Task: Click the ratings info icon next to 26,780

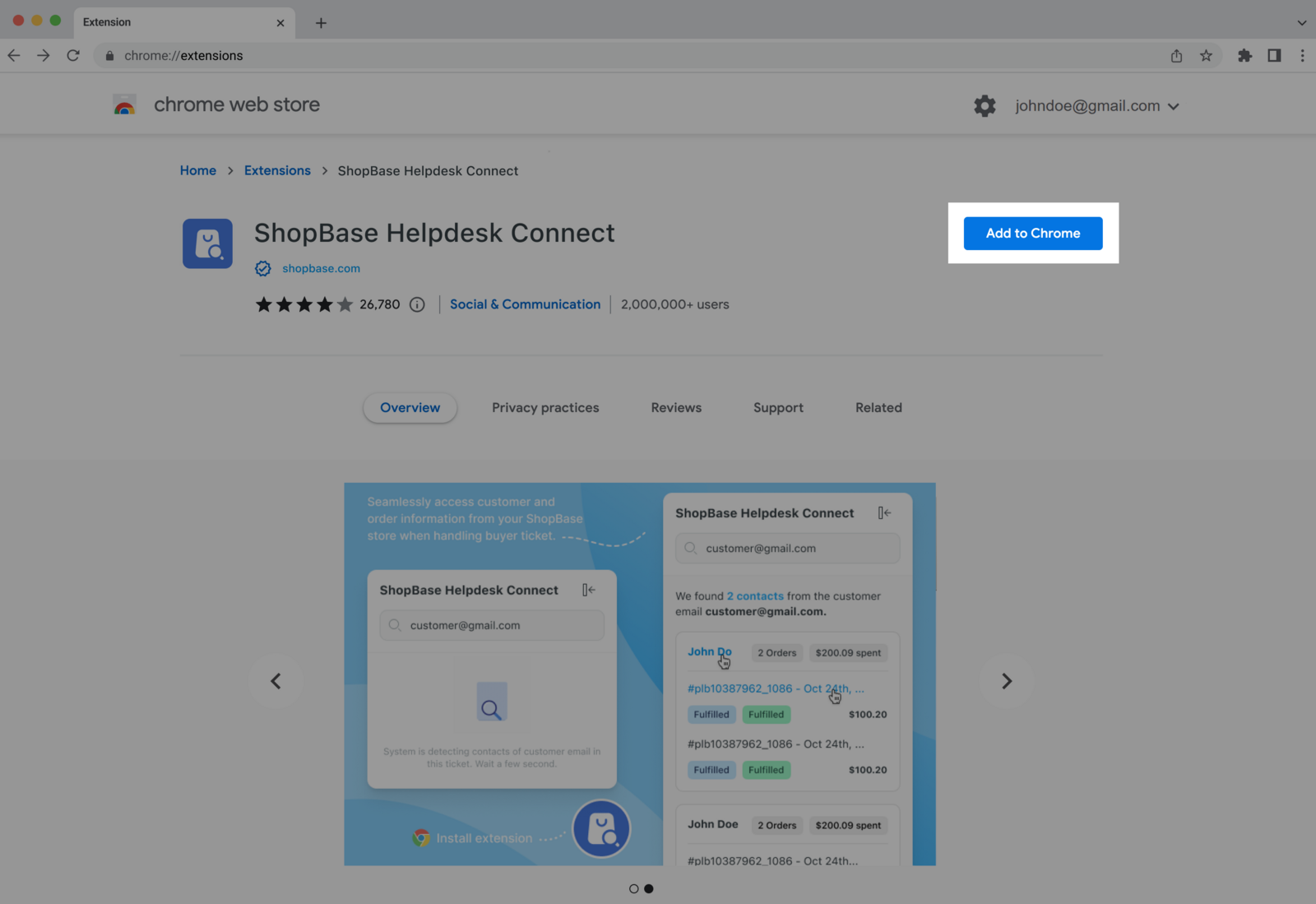Action: pos(417,304)
